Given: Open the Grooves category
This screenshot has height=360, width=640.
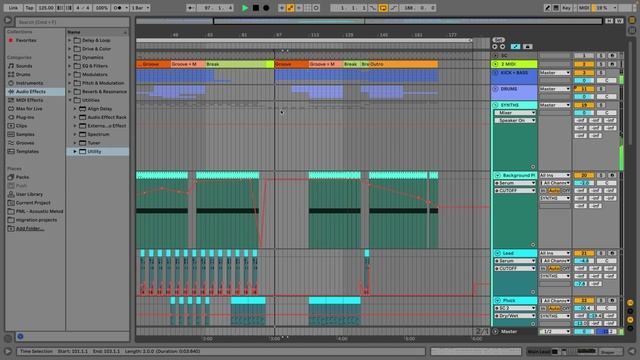Looking at the screenshot, I should [25, 143].
